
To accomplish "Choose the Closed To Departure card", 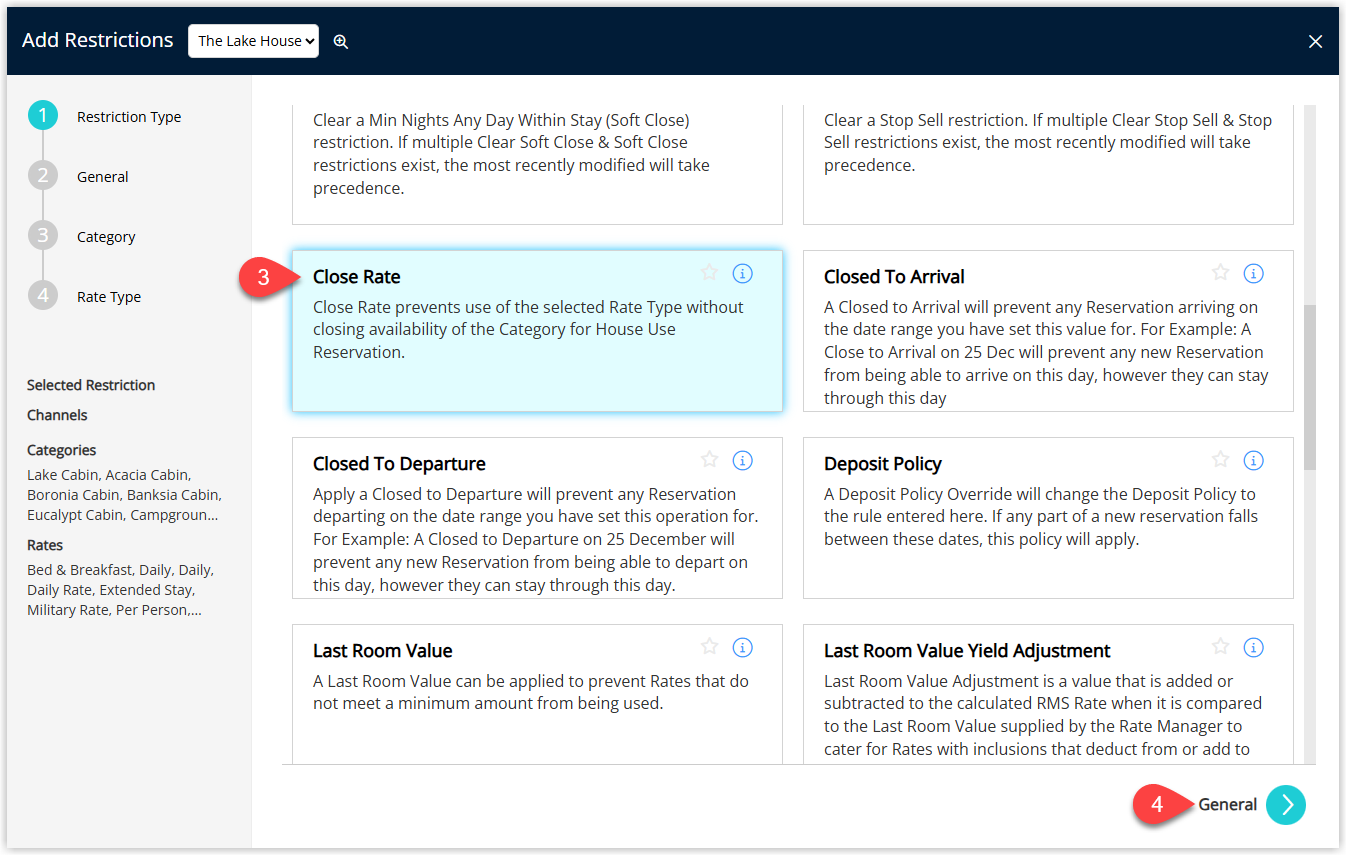I will pyautogui.click(x=537, y=517).
